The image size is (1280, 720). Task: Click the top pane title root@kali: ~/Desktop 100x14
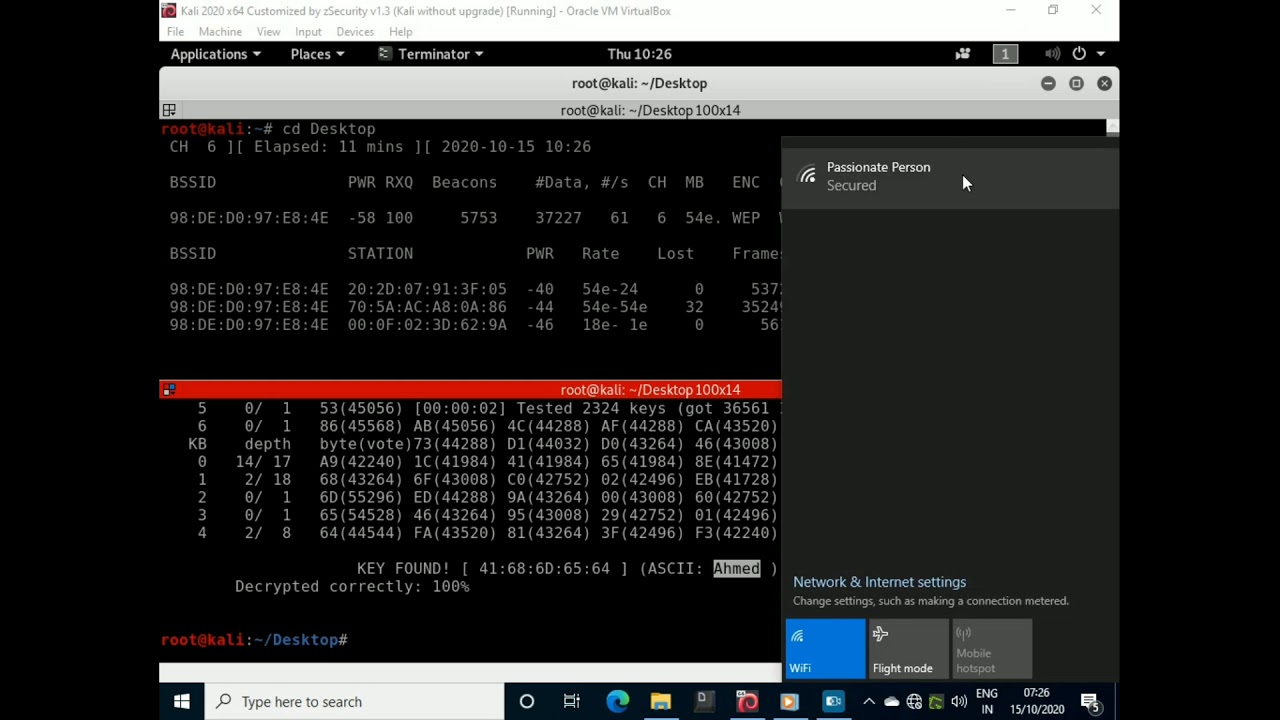[650, 110]
